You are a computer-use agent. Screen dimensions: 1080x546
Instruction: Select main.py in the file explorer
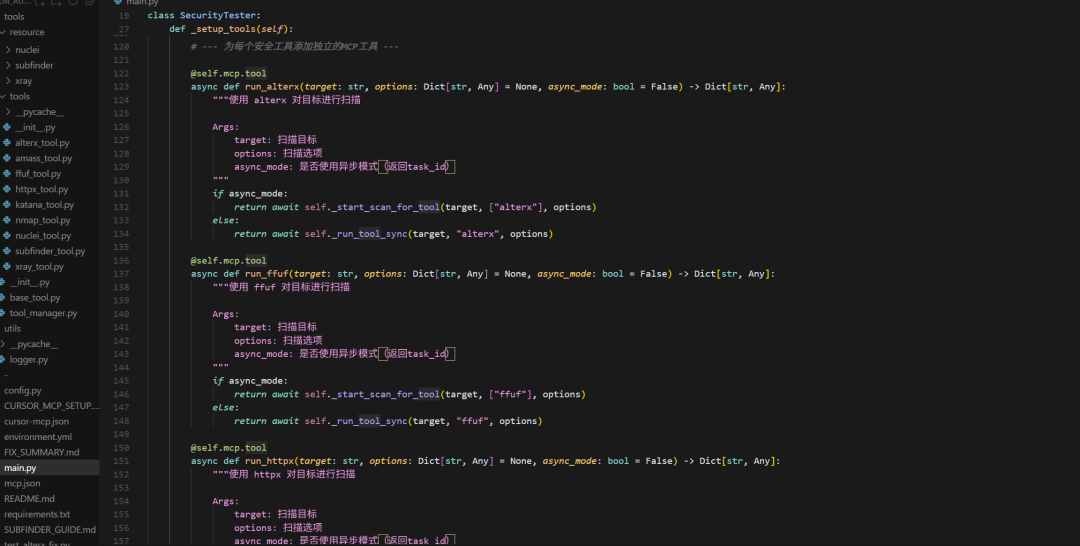pyautogui.click(x=20, y=468)
